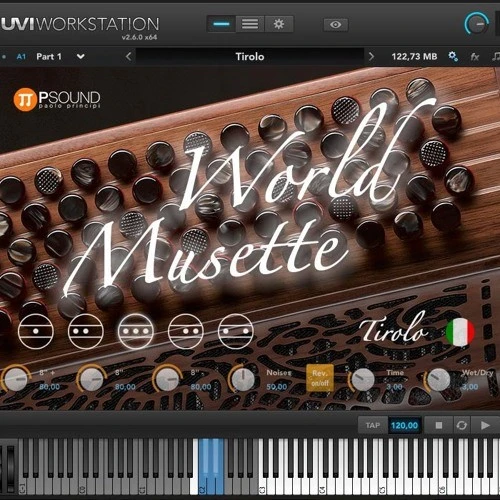
Task: Select two-dot right-offset reed register
Action: click(186, 331)
